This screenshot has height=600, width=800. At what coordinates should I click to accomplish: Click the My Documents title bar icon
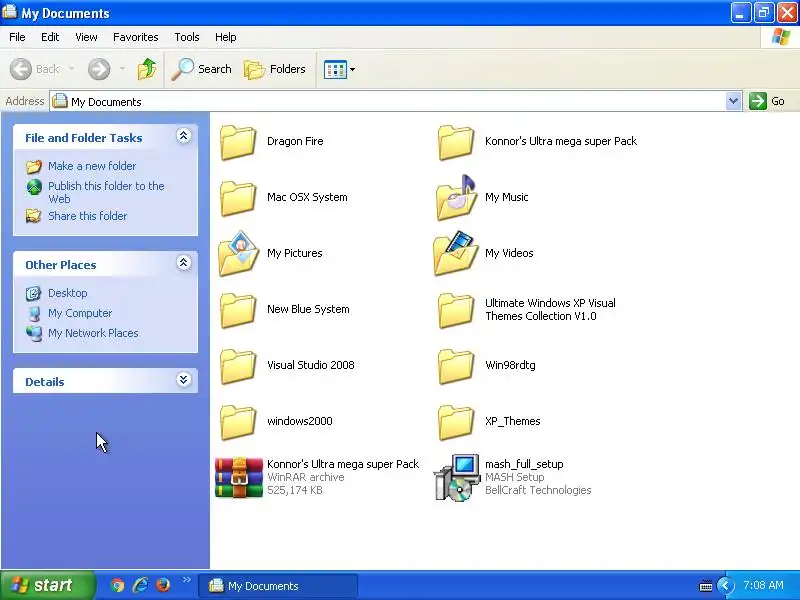pyautogui.click(x=9, y=12)
